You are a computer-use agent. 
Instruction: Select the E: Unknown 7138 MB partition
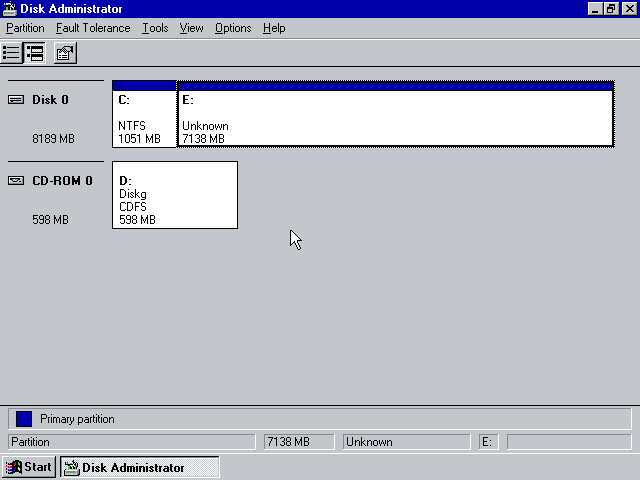point(396,114)
